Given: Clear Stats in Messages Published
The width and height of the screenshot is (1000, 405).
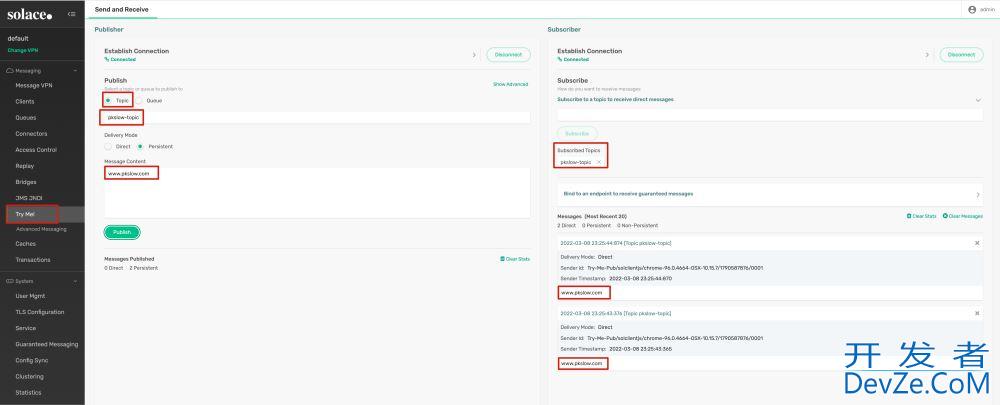Looking at the screenshot, I should [515, 259].
